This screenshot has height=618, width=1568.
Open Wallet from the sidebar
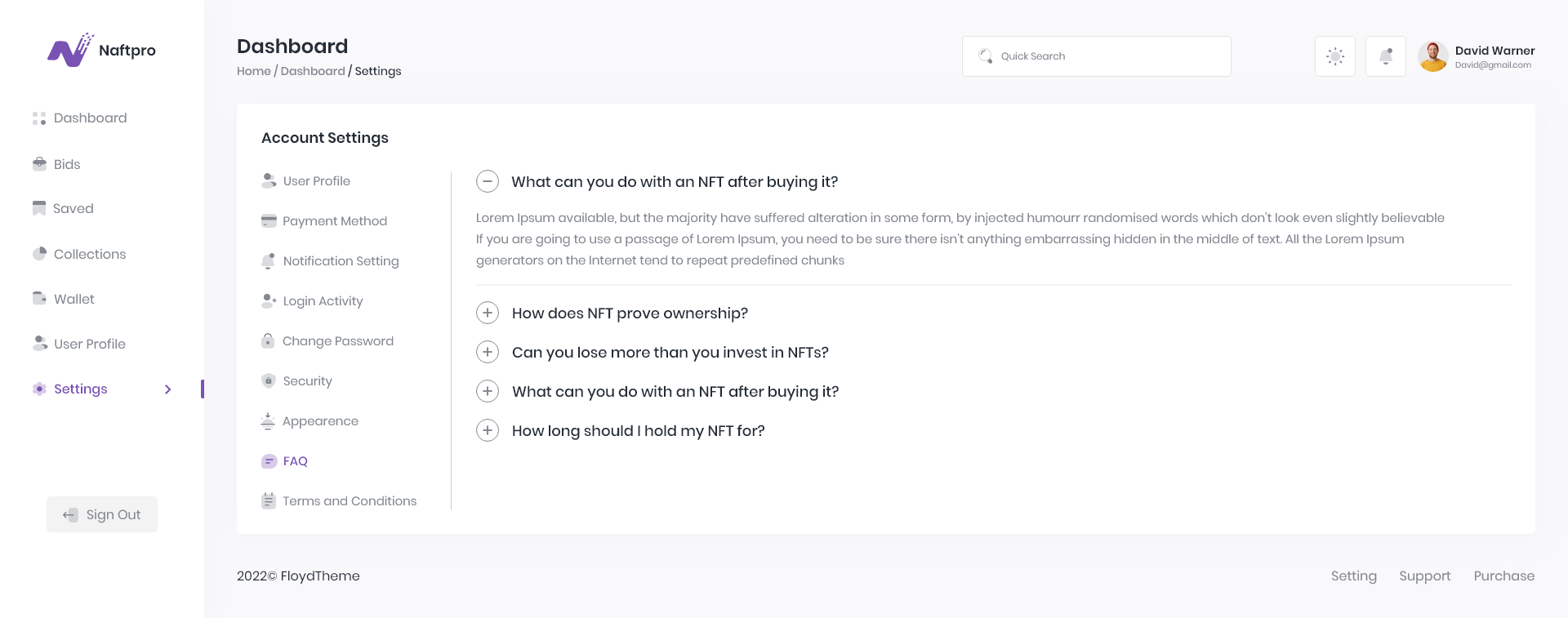[x=73, y=299]
